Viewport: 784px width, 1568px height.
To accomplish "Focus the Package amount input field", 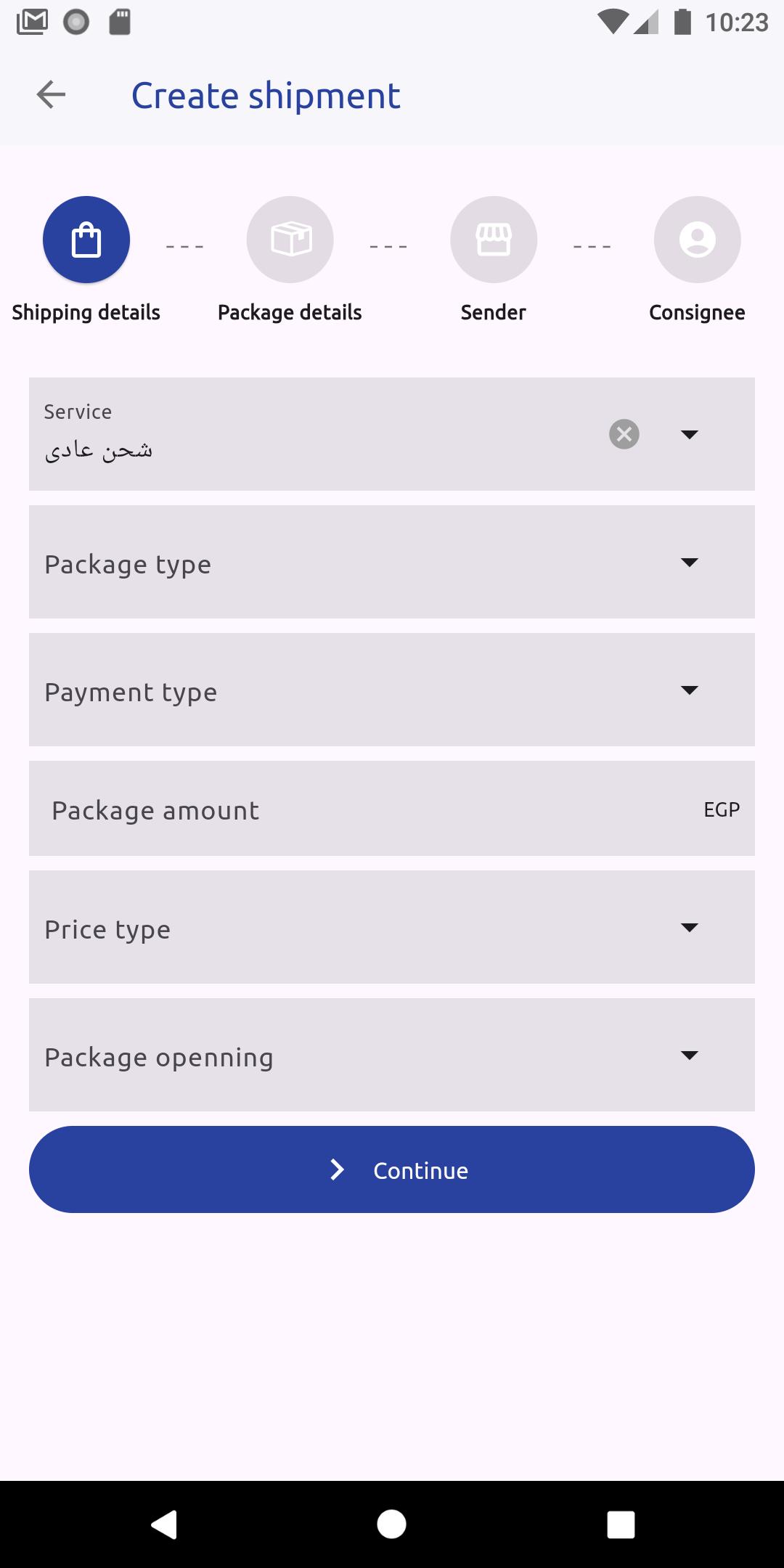I will pos(392,808).
